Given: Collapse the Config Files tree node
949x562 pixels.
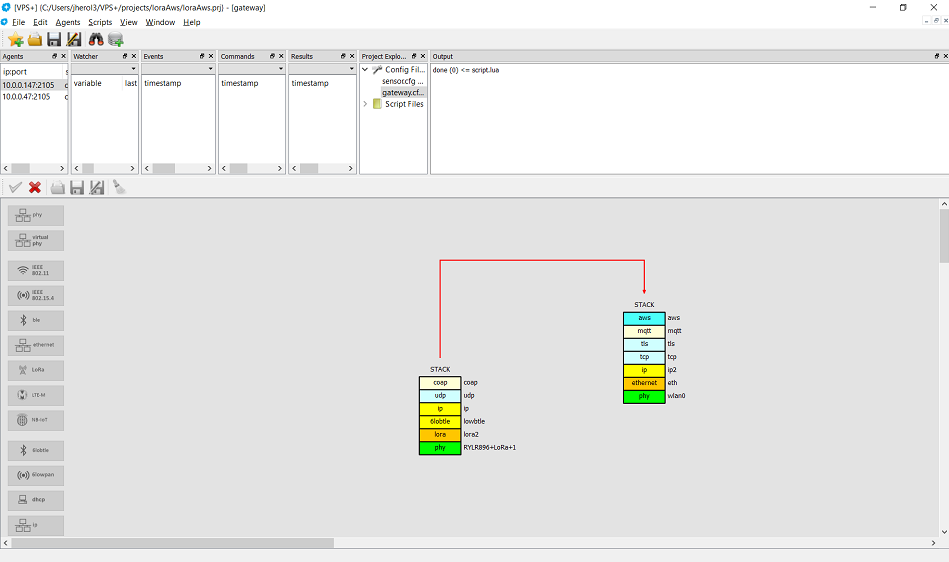Looking at the screenshot, I should coord(365,70).
